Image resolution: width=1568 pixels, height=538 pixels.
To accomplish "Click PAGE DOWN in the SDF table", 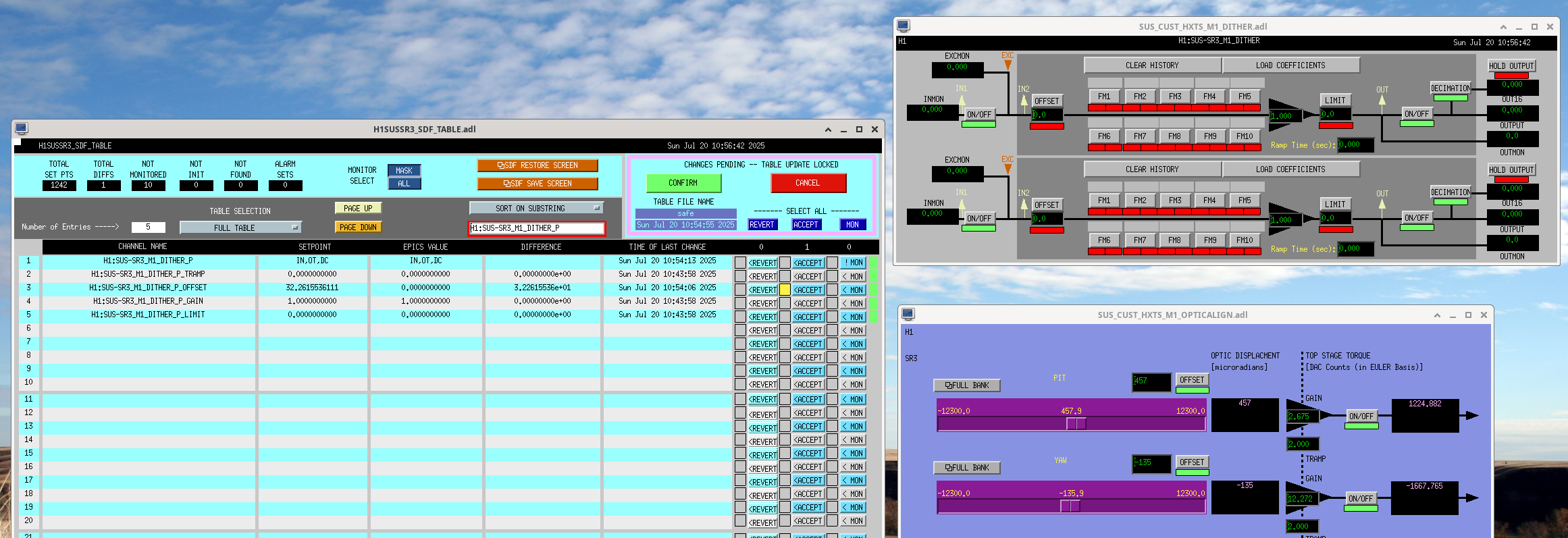I will pos(358,227).
